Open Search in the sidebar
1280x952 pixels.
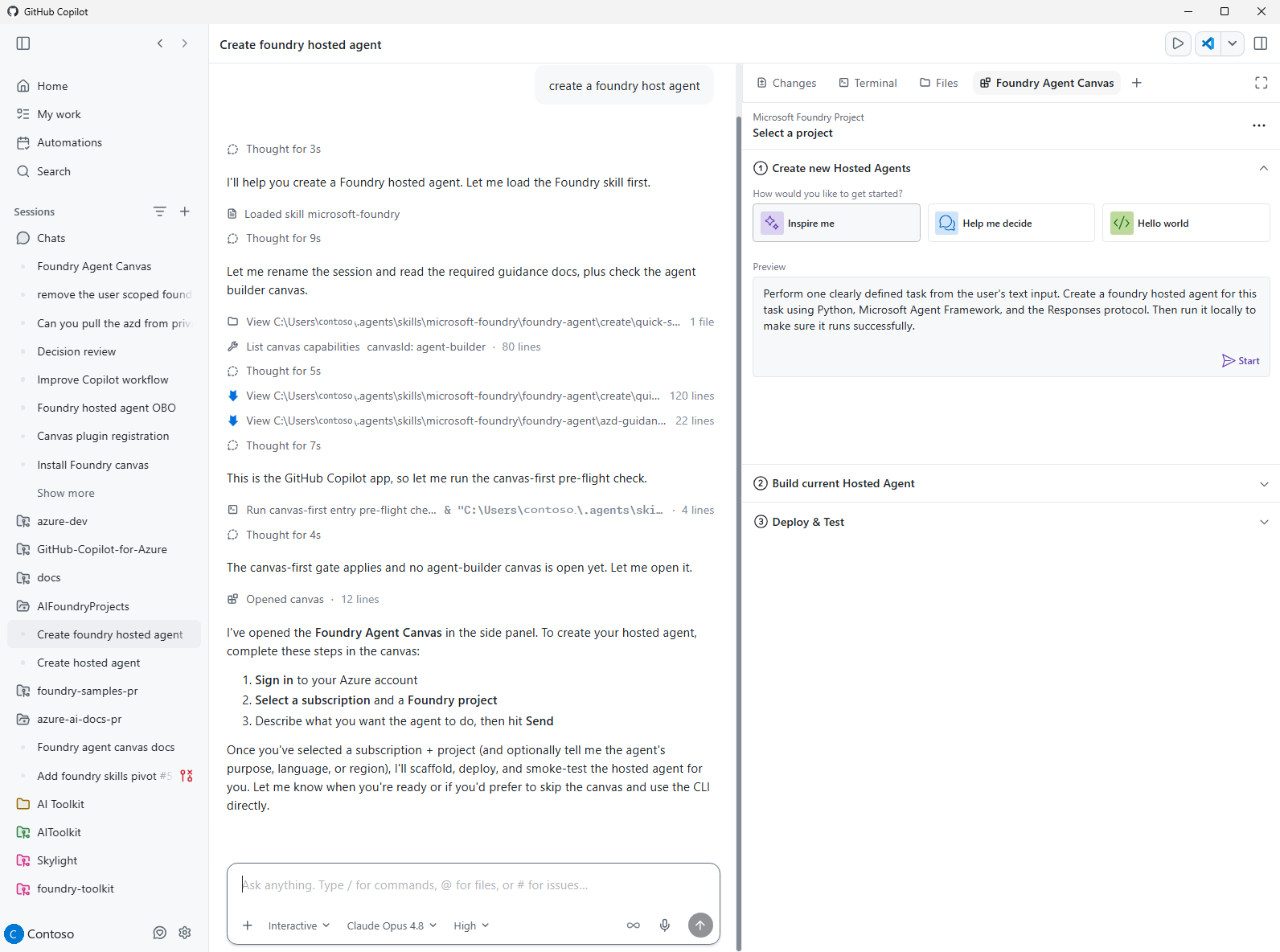pyautogui.click(x=53, y=171)
